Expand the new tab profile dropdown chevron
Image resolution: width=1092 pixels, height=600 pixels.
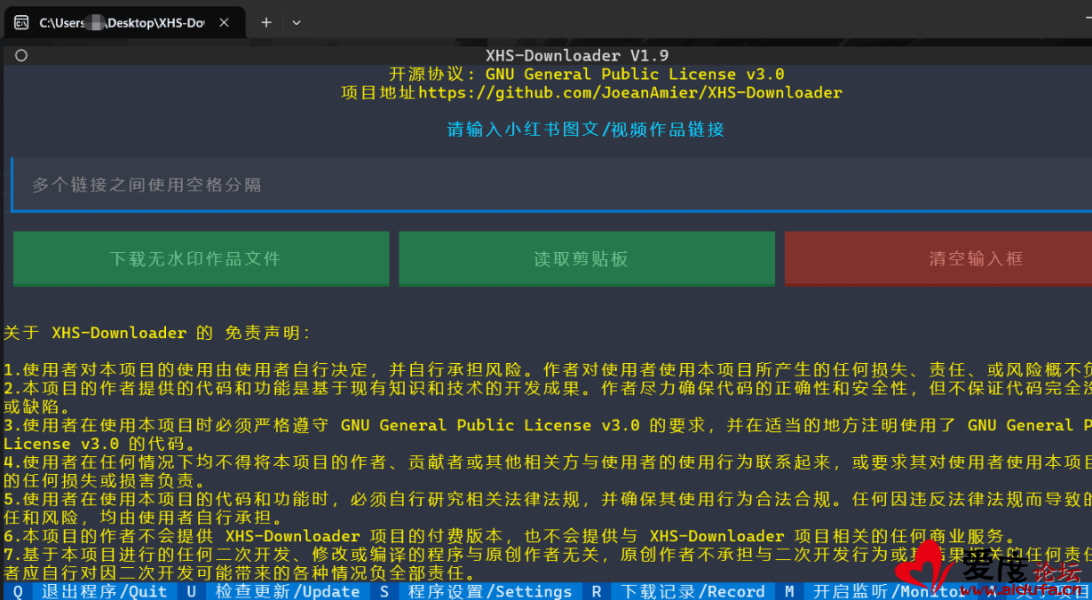click(x=297, y=22)
